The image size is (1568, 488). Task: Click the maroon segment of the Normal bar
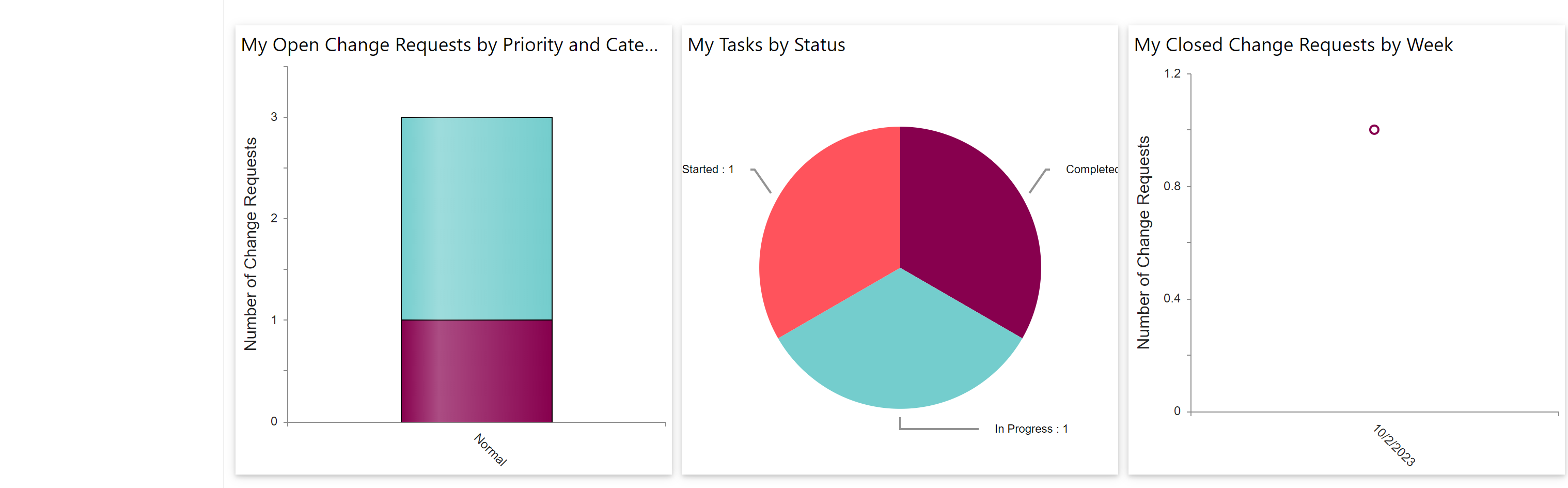(x=476, y=371)
